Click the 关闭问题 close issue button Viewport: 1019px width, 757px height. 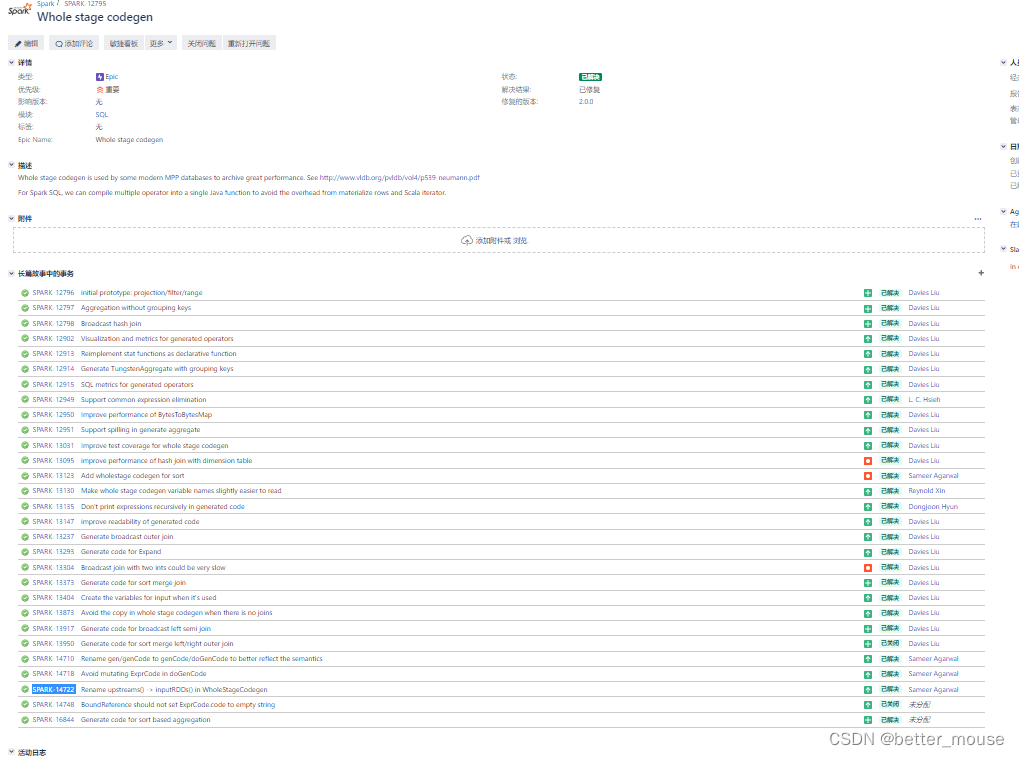coord(201,44)
